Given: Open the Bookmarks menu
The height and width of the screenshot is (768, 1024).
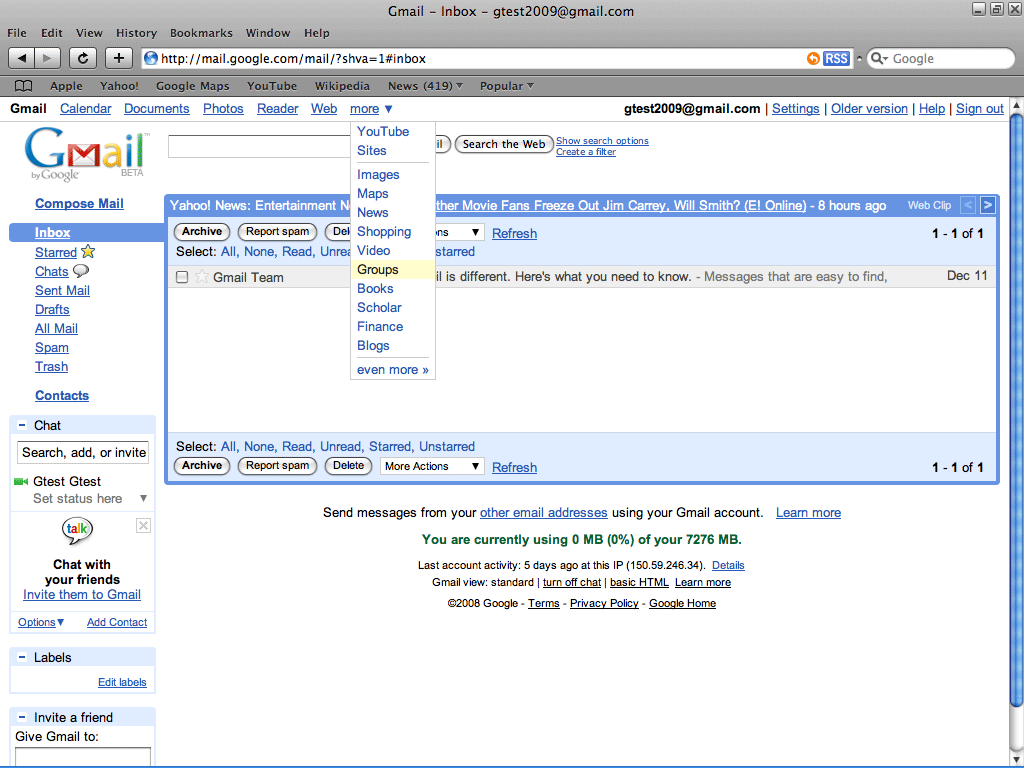Looking at the screenshot, I should click(x=201, y=33).
